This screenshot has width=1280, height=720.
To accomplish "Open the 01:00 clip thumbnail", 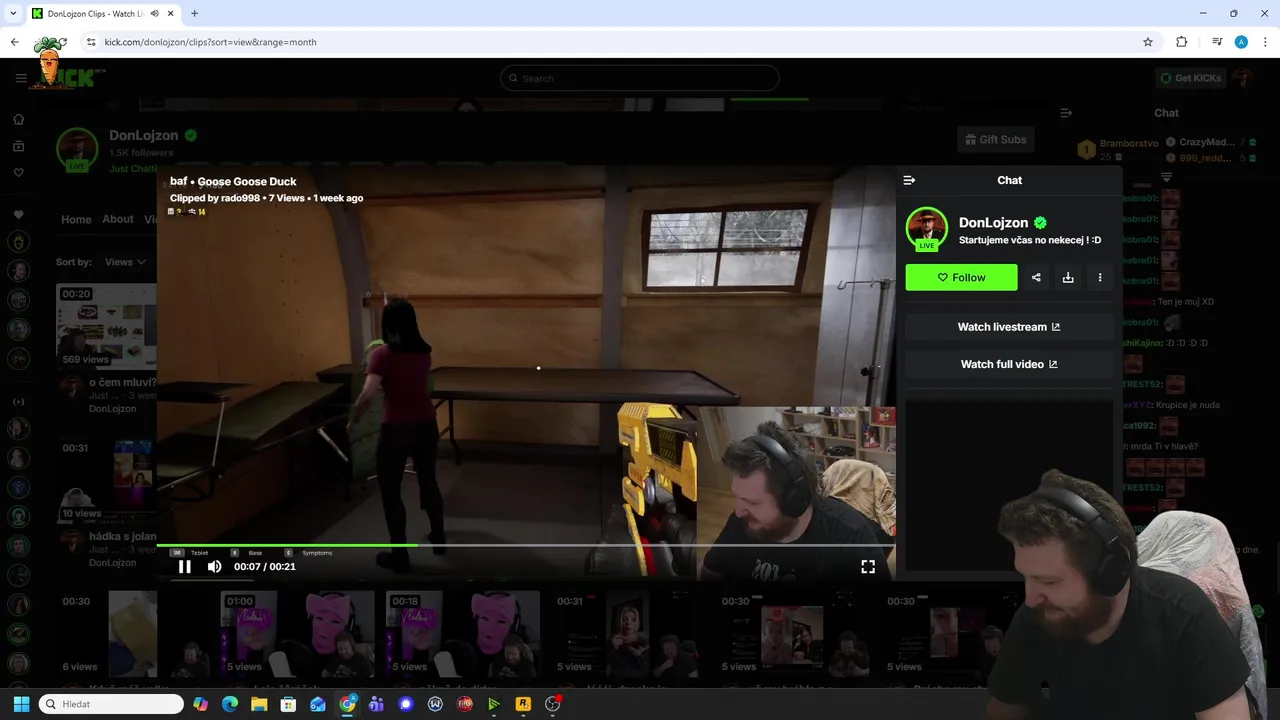I will 297,633.
